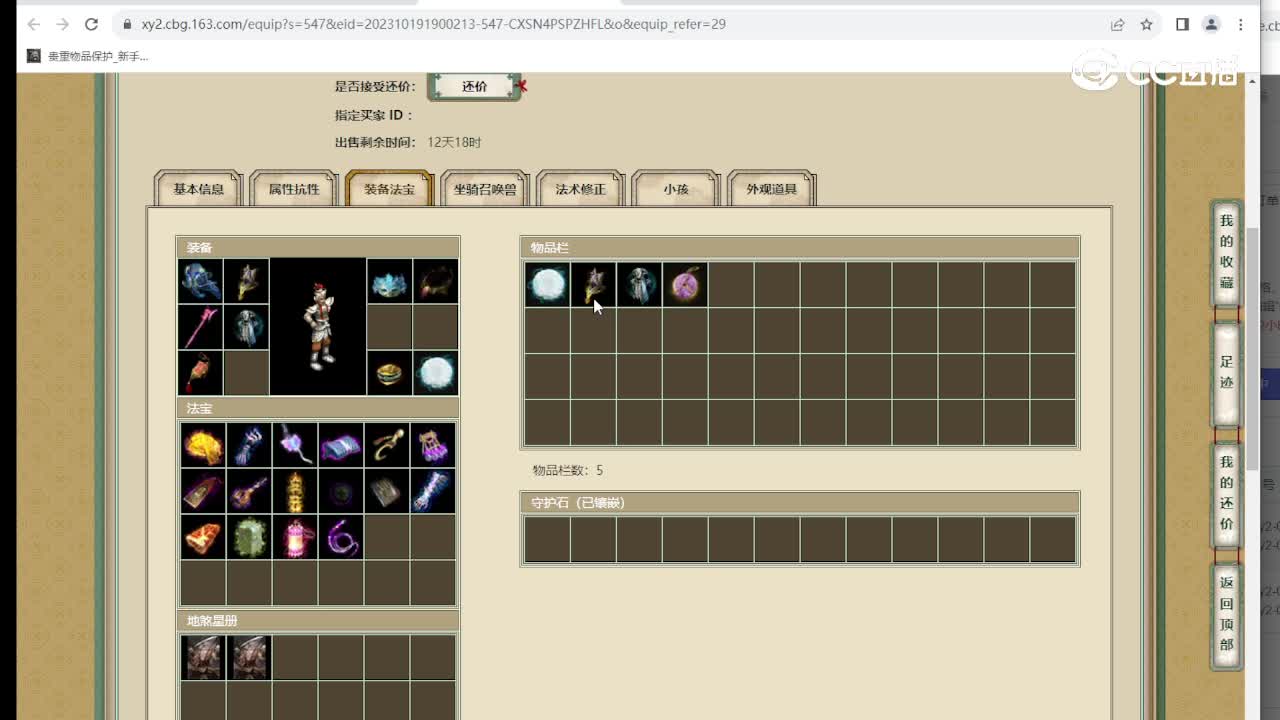View the golden hook 法宝 item
Screen dimensions: 1280x720
(x=387, y=445)
